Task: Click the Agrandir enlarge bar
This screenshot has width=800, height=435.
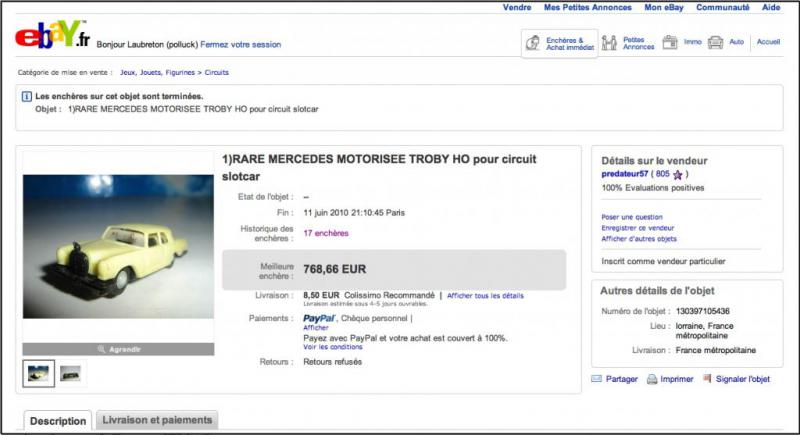Action: [118, 349]
